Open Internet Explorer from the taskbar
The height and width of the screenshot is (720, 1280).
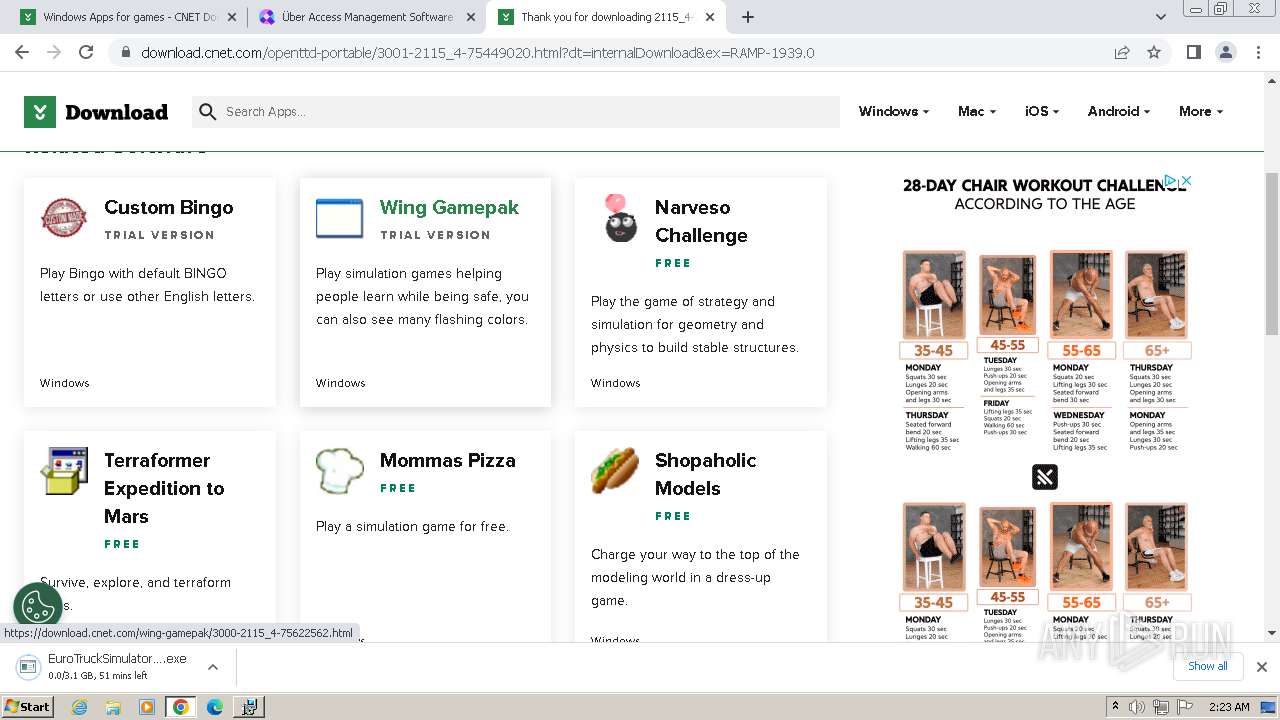point(80,707)
